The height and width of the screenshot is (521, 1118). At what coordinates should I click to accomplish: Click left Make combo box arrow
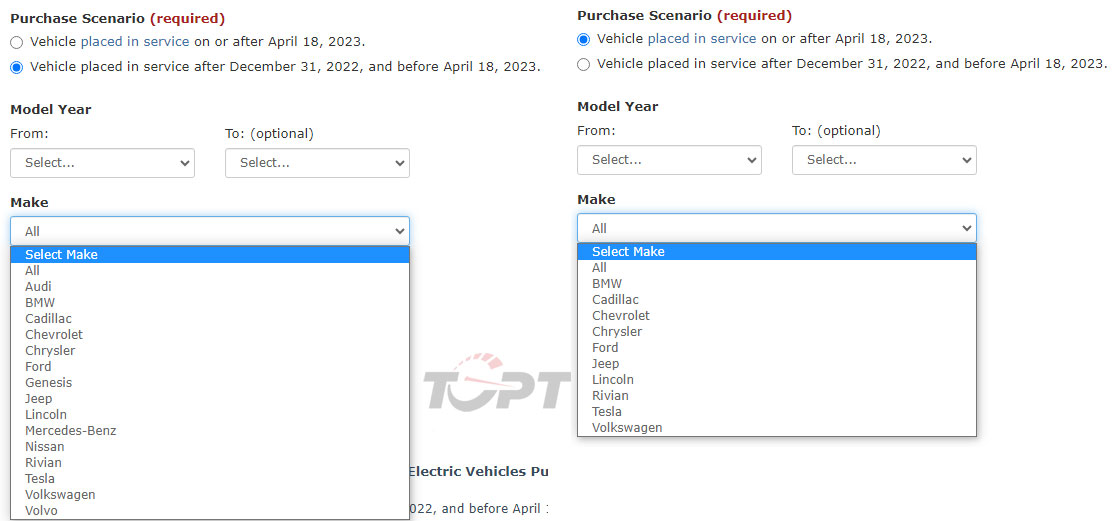399,232
